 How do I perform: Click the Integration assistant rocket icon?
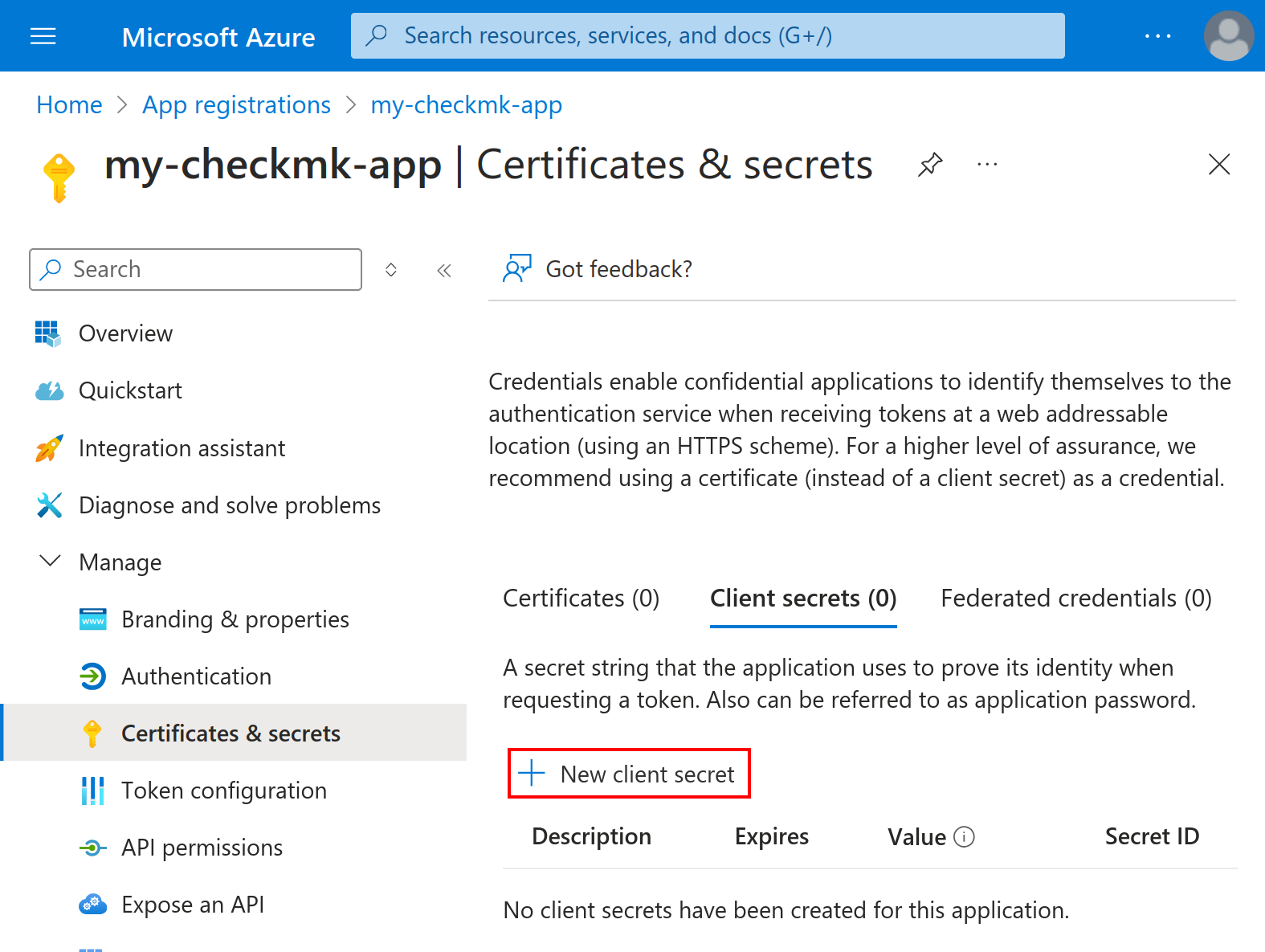(49, 448)
